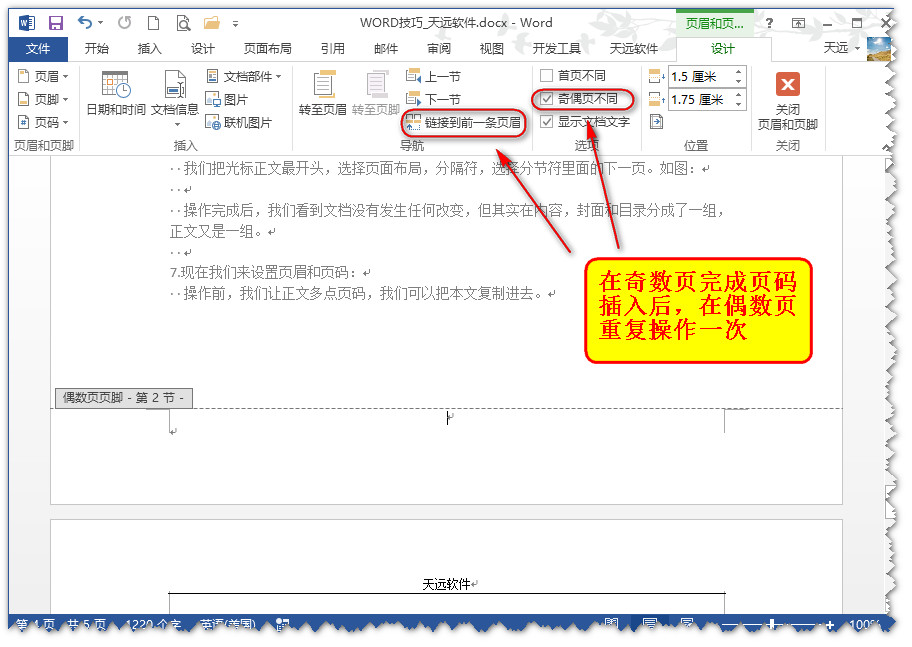Screen dimensions: 912x647
Task: Jump to Previous Section (上一节)
Action: coord(434,76)
